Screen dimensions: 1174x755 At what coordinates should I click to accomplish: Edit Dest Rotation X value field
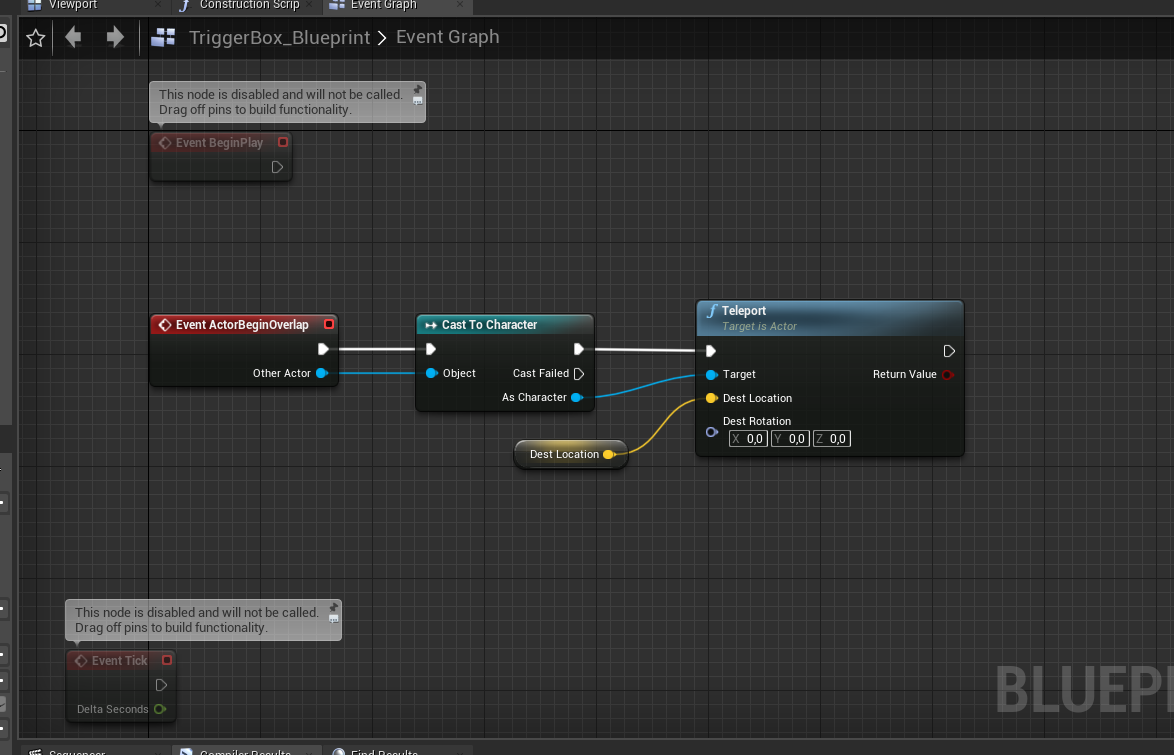pos(748,439)
